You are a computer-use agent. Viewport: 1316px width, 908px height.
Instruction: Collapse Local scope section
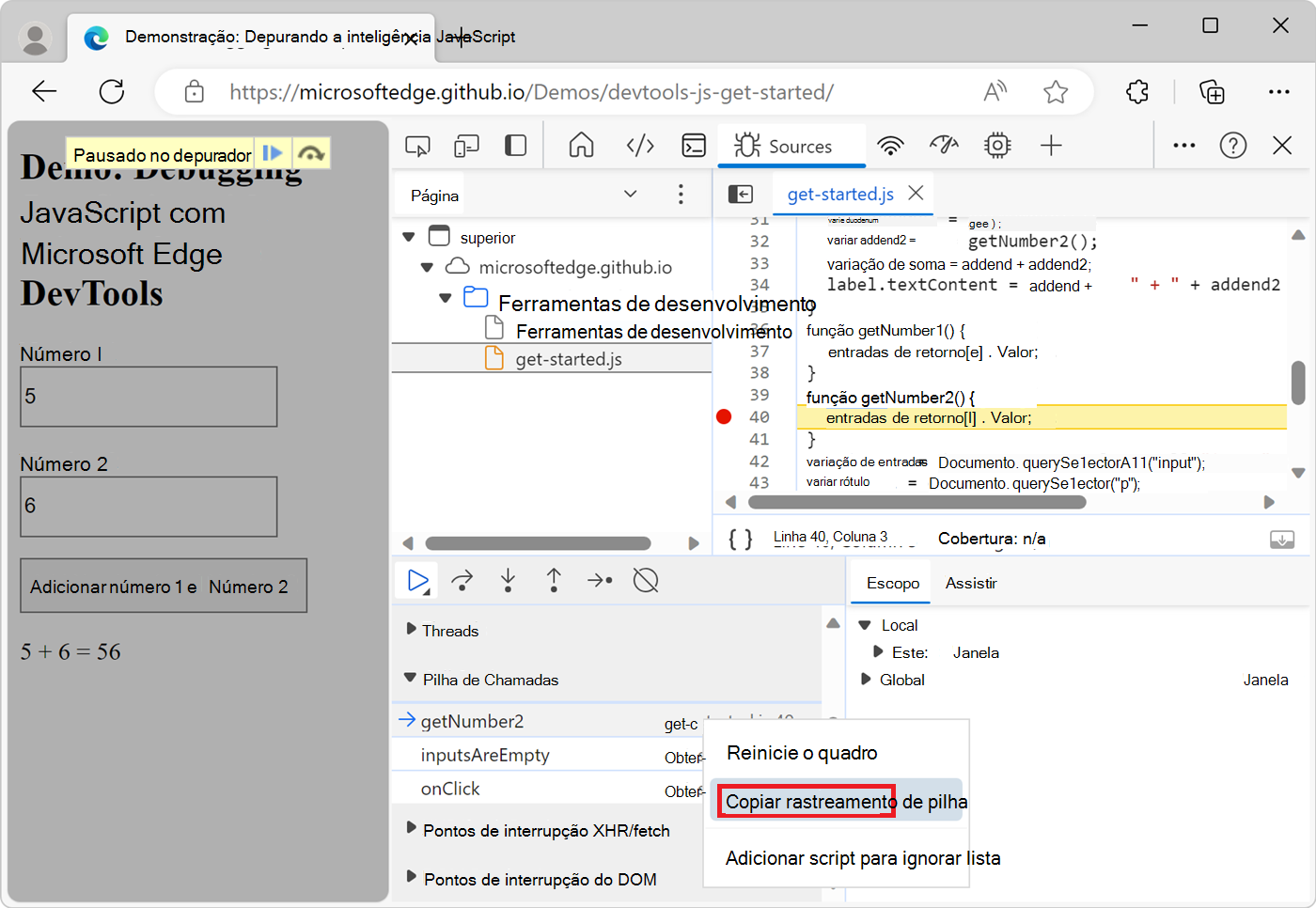coord(866,625)
